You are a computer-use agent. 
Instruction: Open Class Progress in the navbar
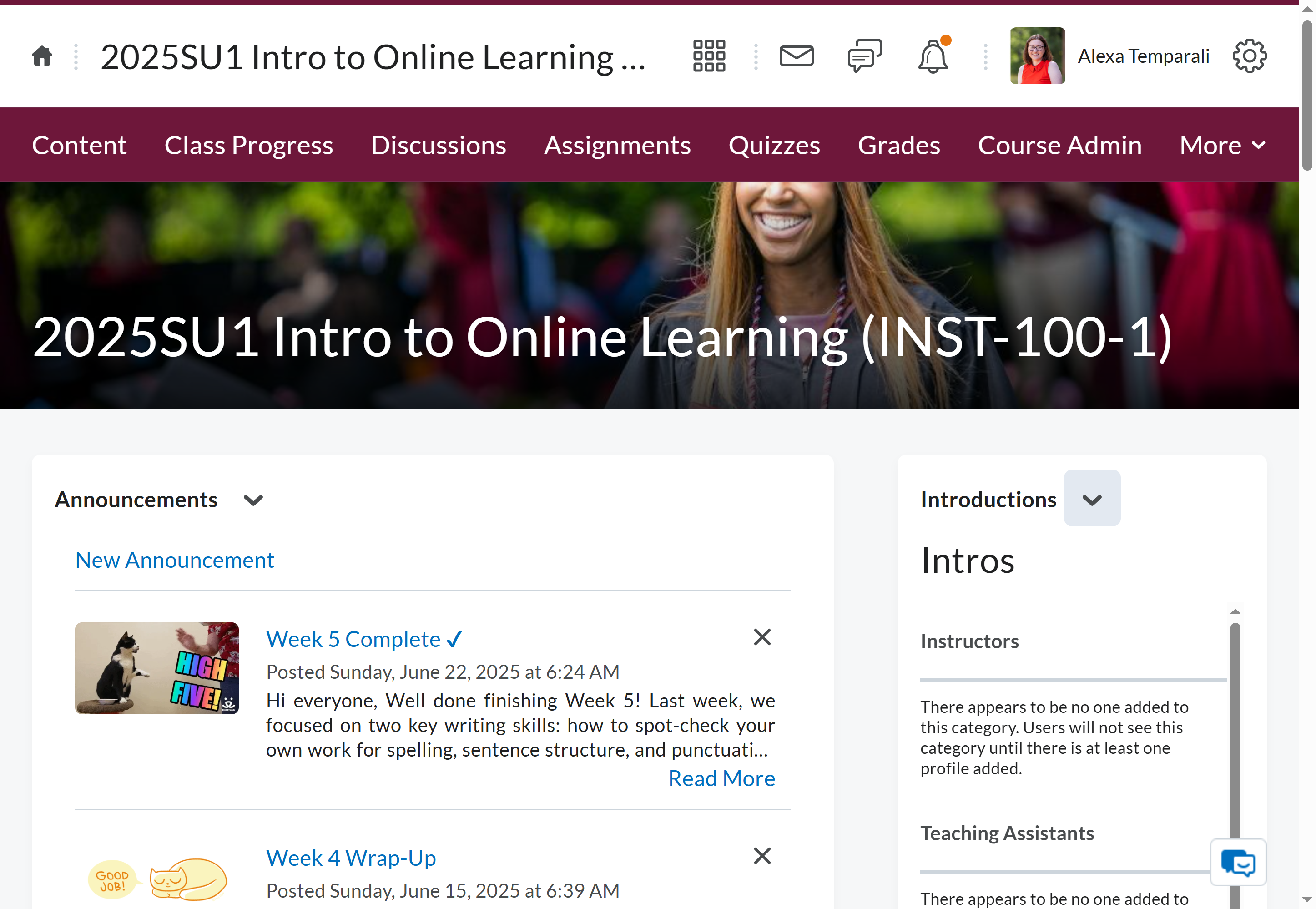(249, 145)
